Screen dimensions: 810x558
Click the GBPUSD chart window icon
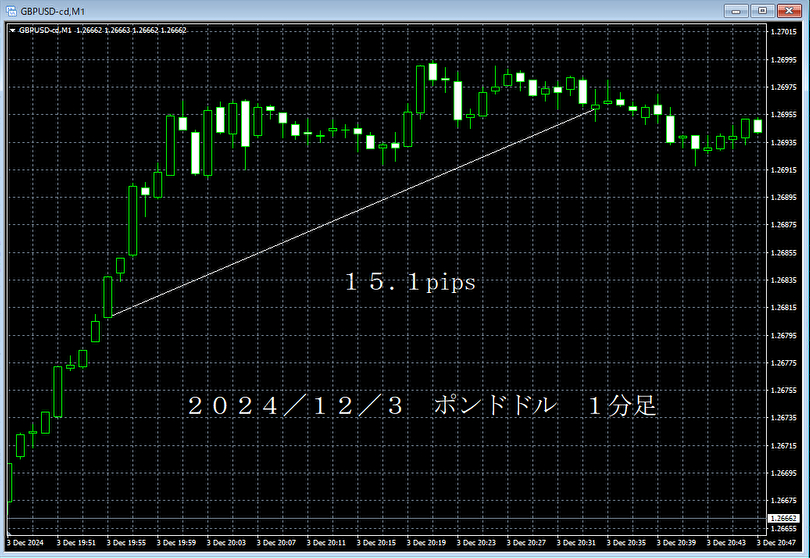[x=11, y=11]
